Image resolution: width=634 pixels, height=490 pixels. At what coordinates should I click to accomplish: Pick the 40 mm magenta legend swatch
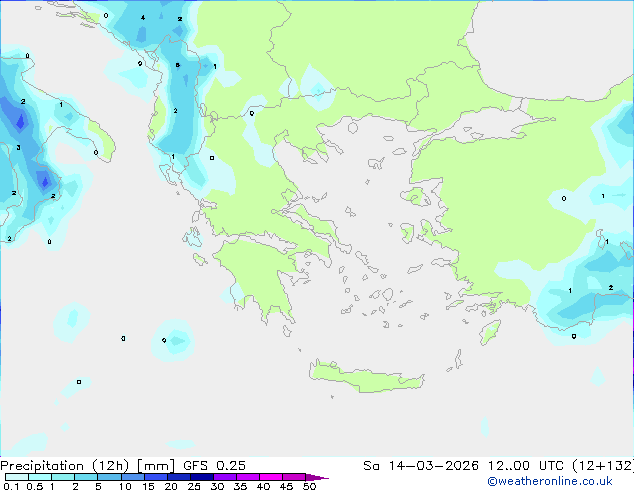coord(271,477)
